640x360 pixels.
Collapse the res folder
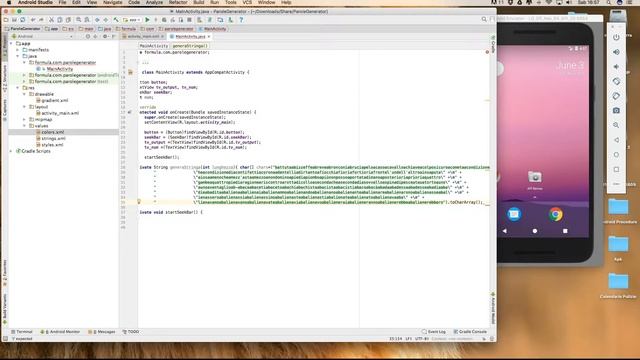pos(18,88)
